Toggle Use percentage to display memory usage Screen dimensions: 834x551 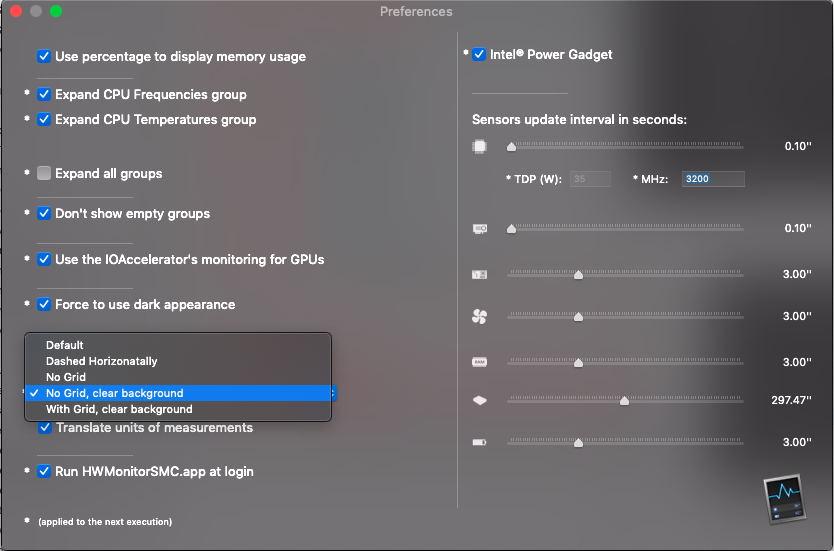pos(44,56)
